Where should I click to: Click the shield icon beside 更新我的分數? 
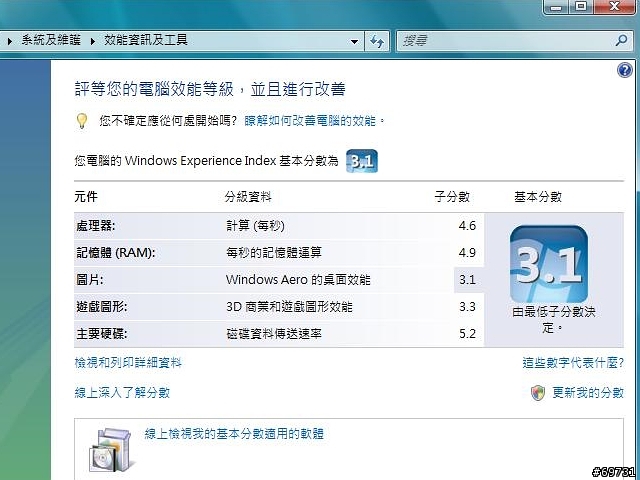pos(538,393)
